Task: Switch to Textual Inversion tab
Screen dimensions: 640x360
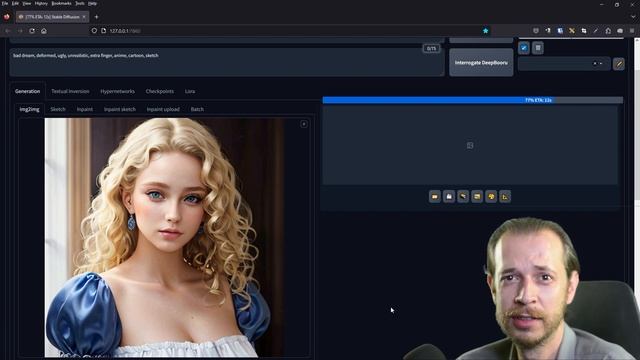Action: [70, 91]
